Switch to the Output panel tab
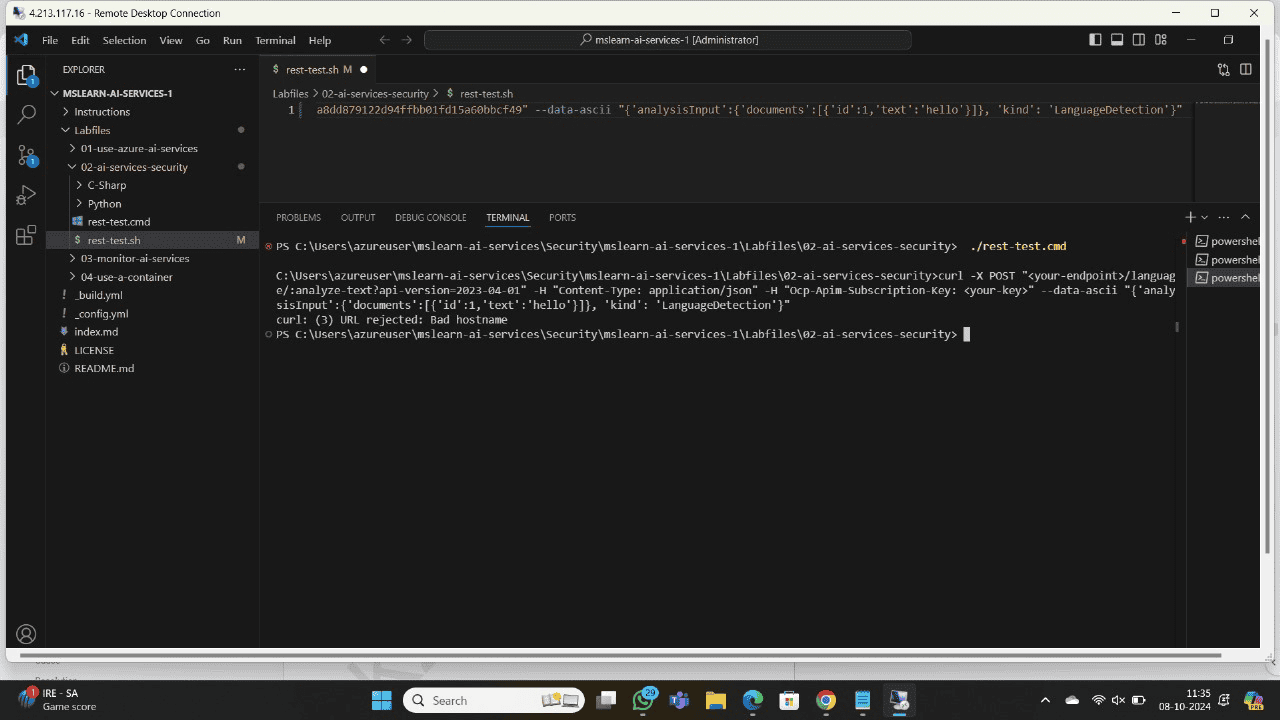The width and height of the screenshot is (1280, 720). coord(358,217)
